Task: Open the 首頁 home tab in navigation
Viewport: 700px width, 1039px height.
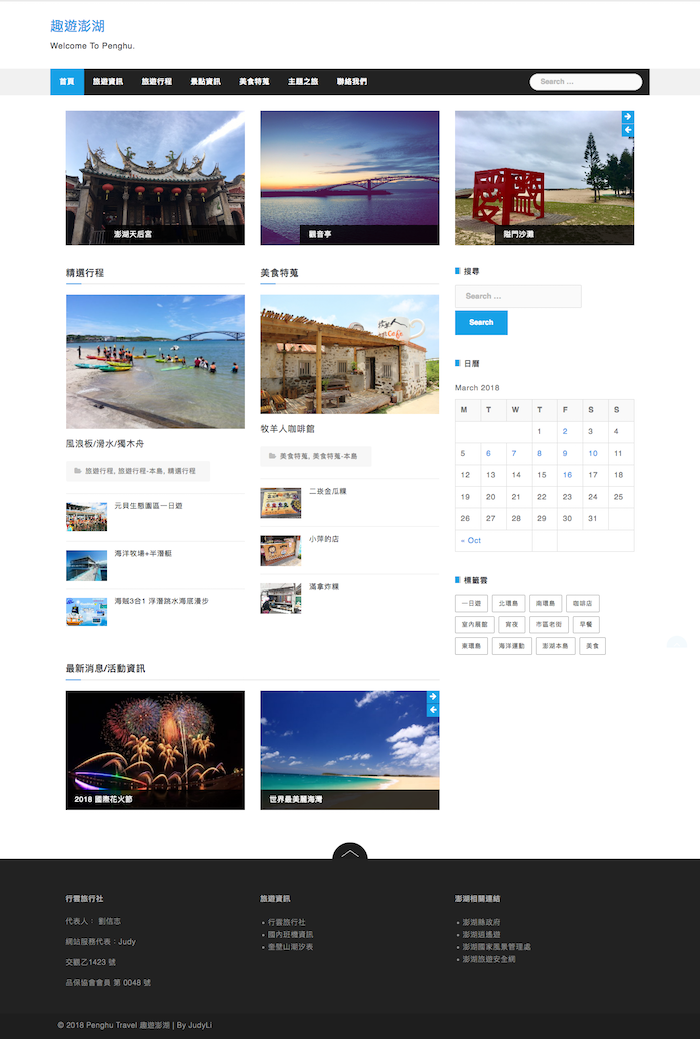Action: (66, 82)
